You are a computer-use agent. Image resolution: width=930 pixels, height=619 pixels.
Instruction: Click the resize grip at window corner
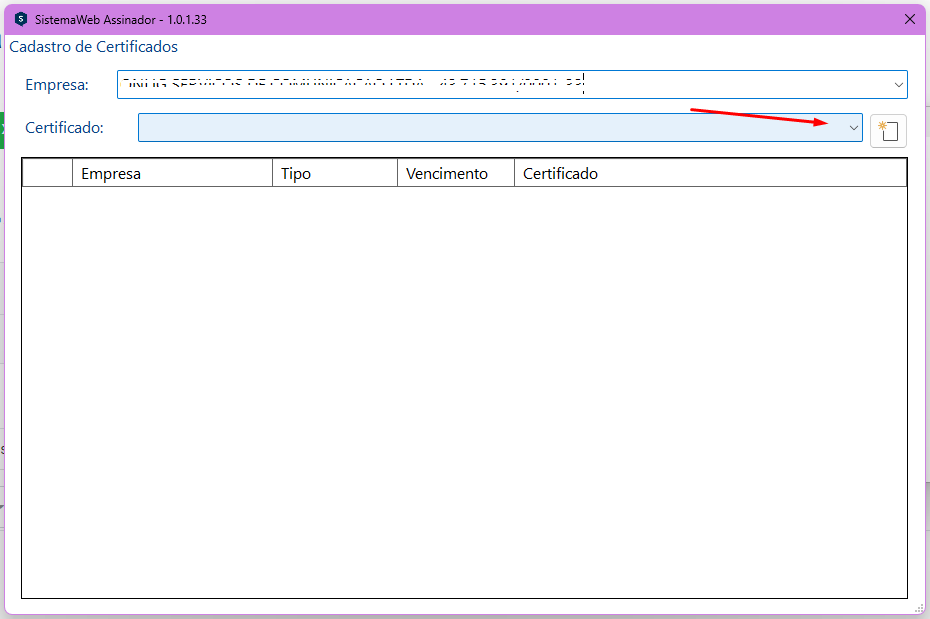coord(918,608)
